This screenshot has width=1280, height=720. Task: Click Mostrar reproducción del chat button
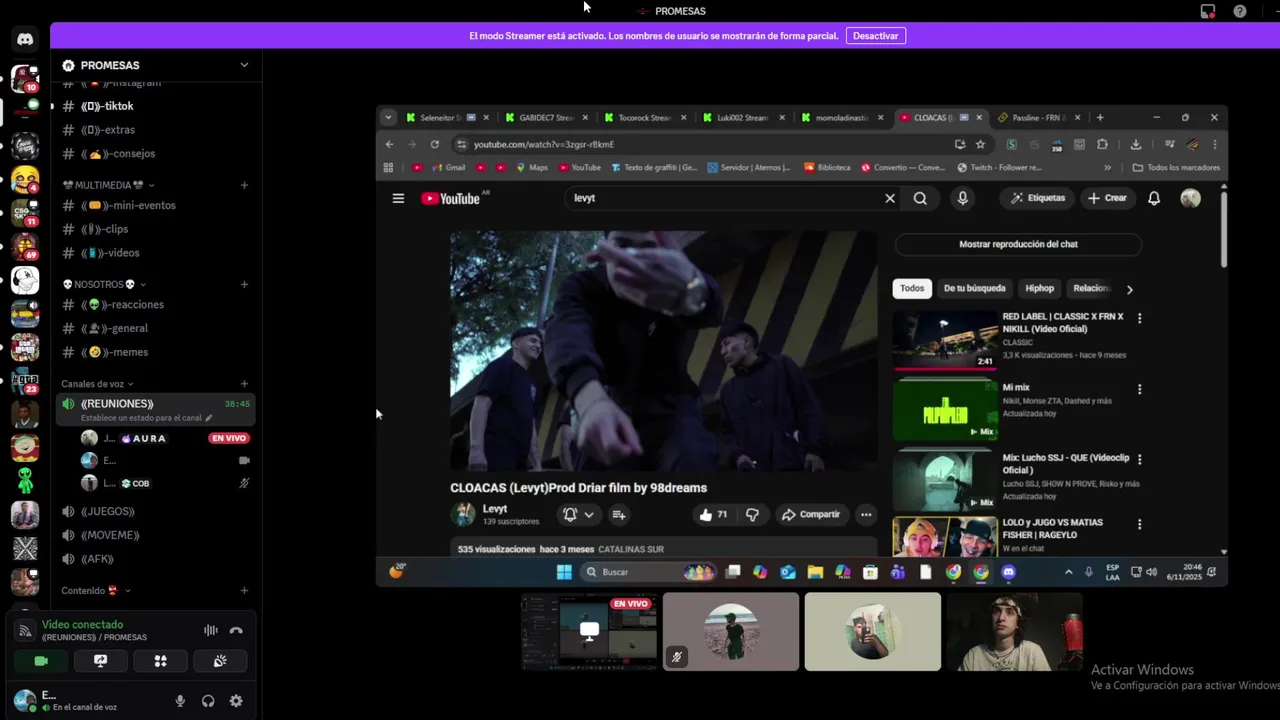(1018, 244)
